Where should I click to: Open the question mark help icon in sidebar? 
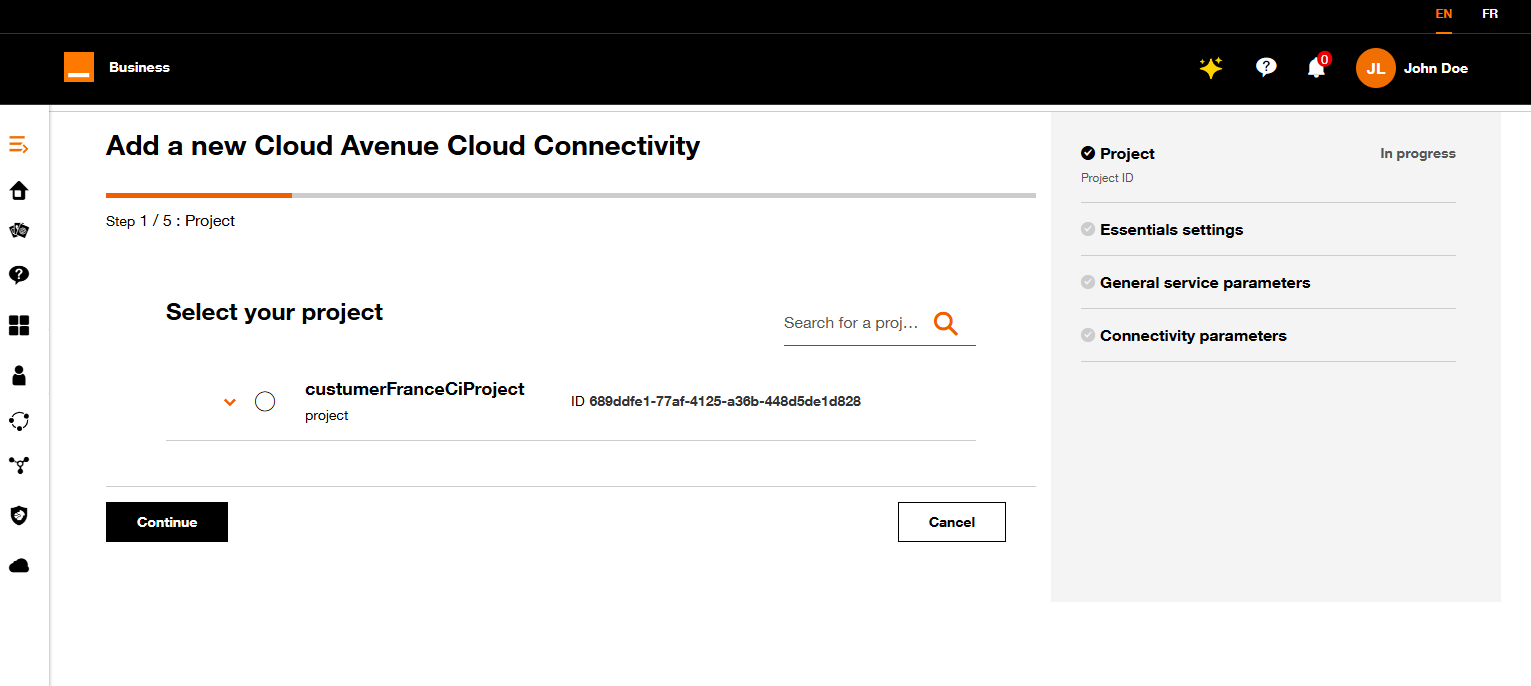19,274
